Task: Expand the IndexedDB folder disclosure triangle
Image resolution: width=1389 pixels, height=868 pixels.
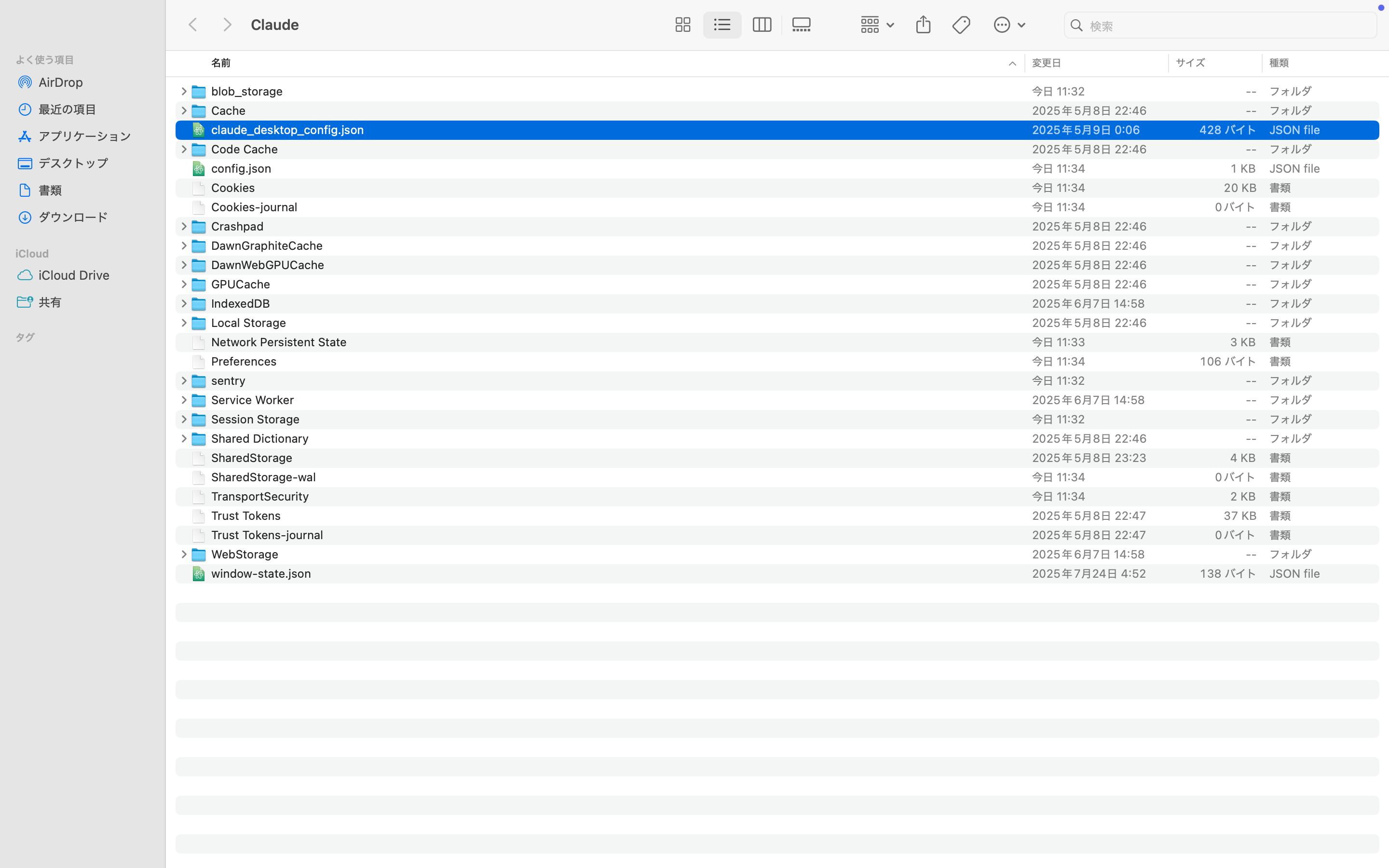Action: point(184,304)
